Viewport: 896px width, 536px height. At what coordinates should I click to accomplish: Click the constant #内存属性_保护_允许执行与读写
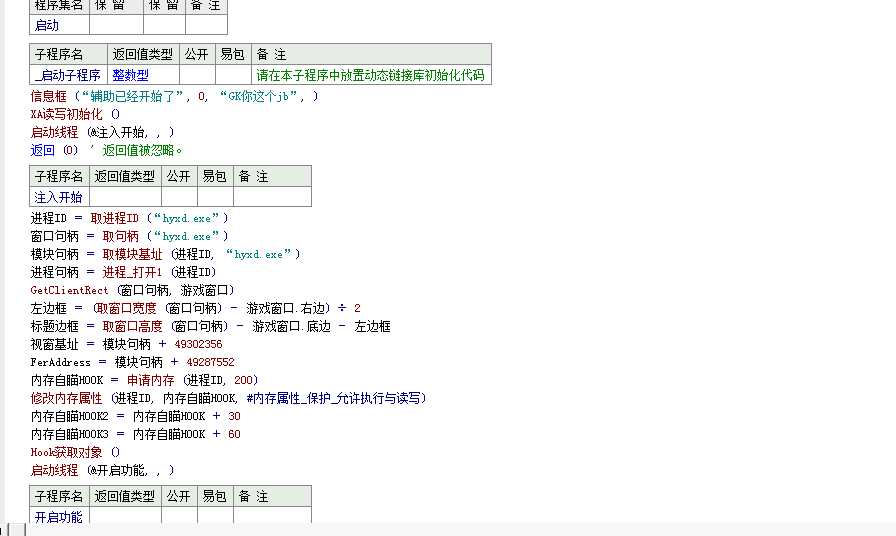333,398
